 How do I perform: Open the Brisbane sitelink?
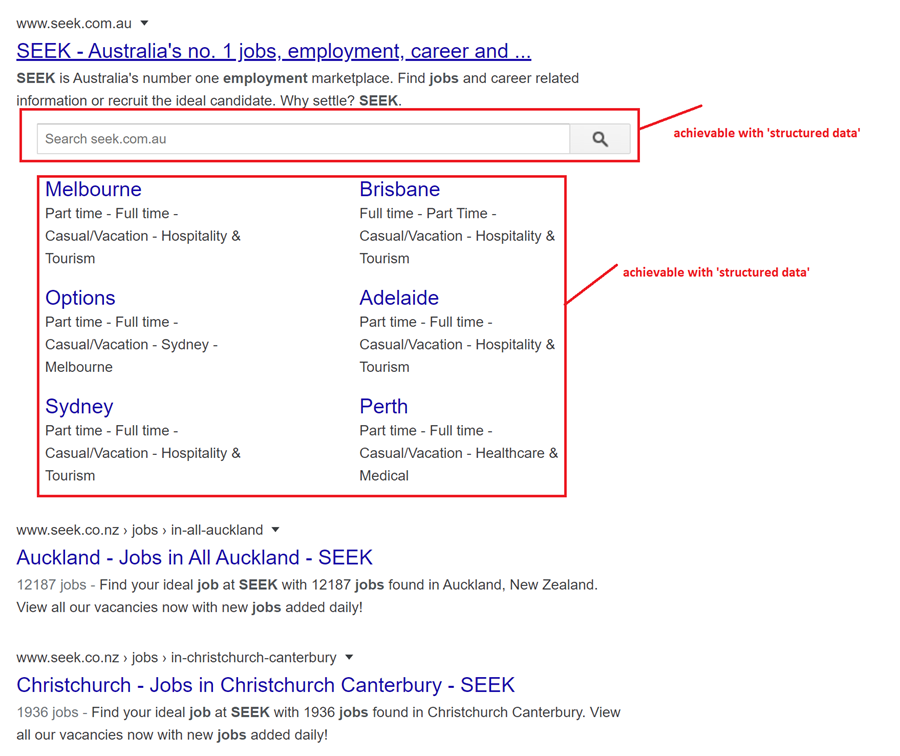click(x=399, y=189)
